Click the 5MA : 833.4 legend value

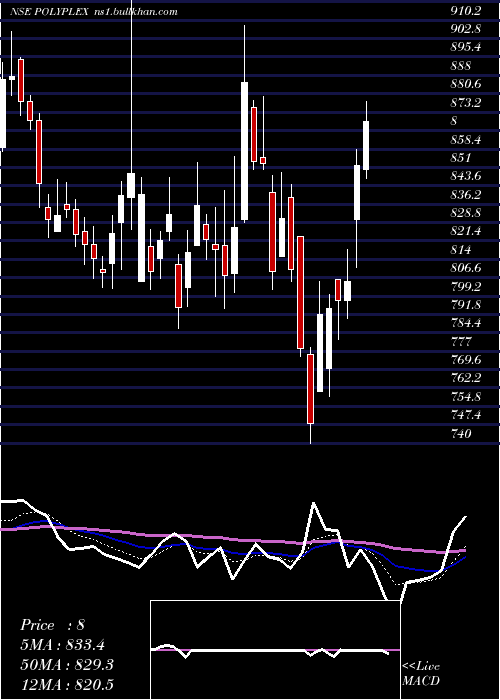[65, 645]
